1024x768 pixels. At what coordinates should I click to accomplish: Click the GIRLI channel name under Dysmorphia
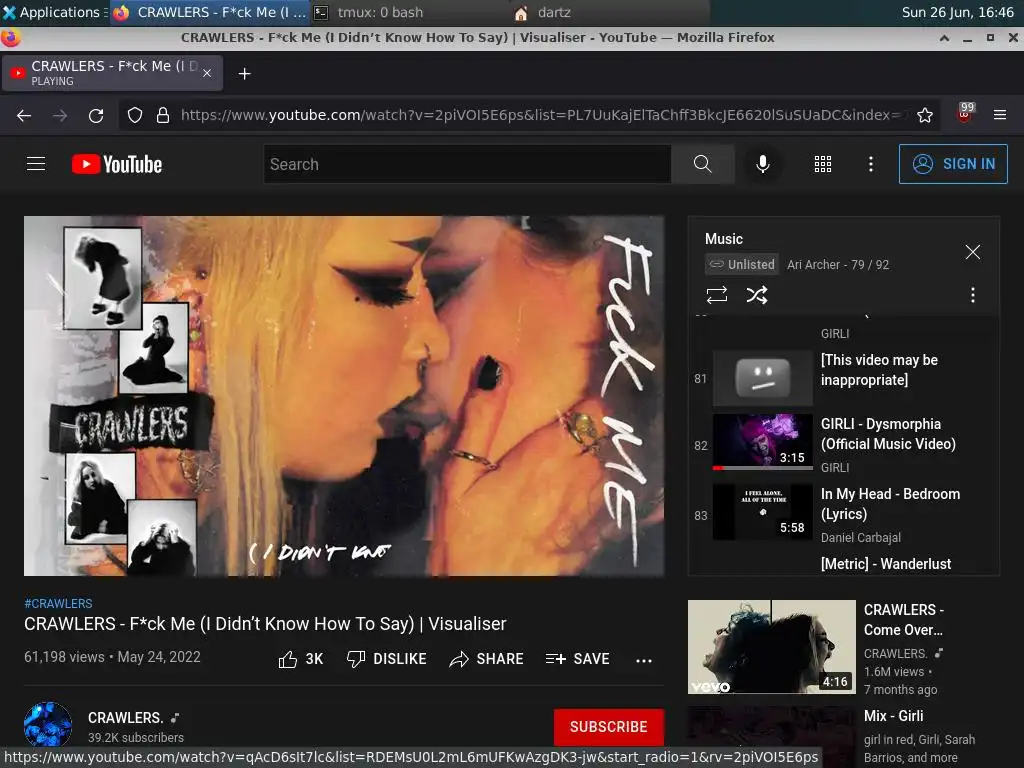tap(835, 468)
